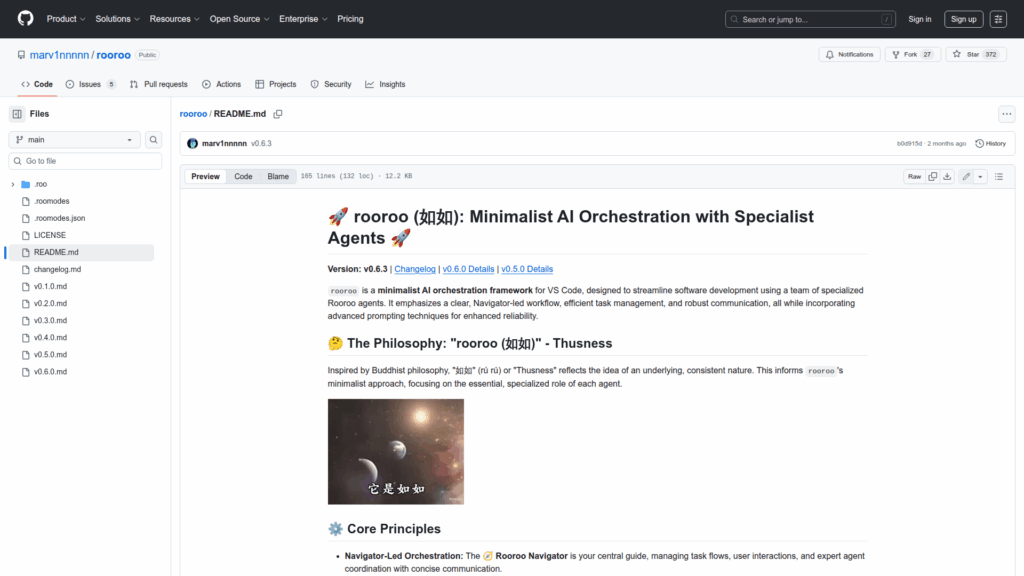The width and height of the screenshot is (1024, 576).
Task: Edit this file with pencil icon
Action: 966,176
